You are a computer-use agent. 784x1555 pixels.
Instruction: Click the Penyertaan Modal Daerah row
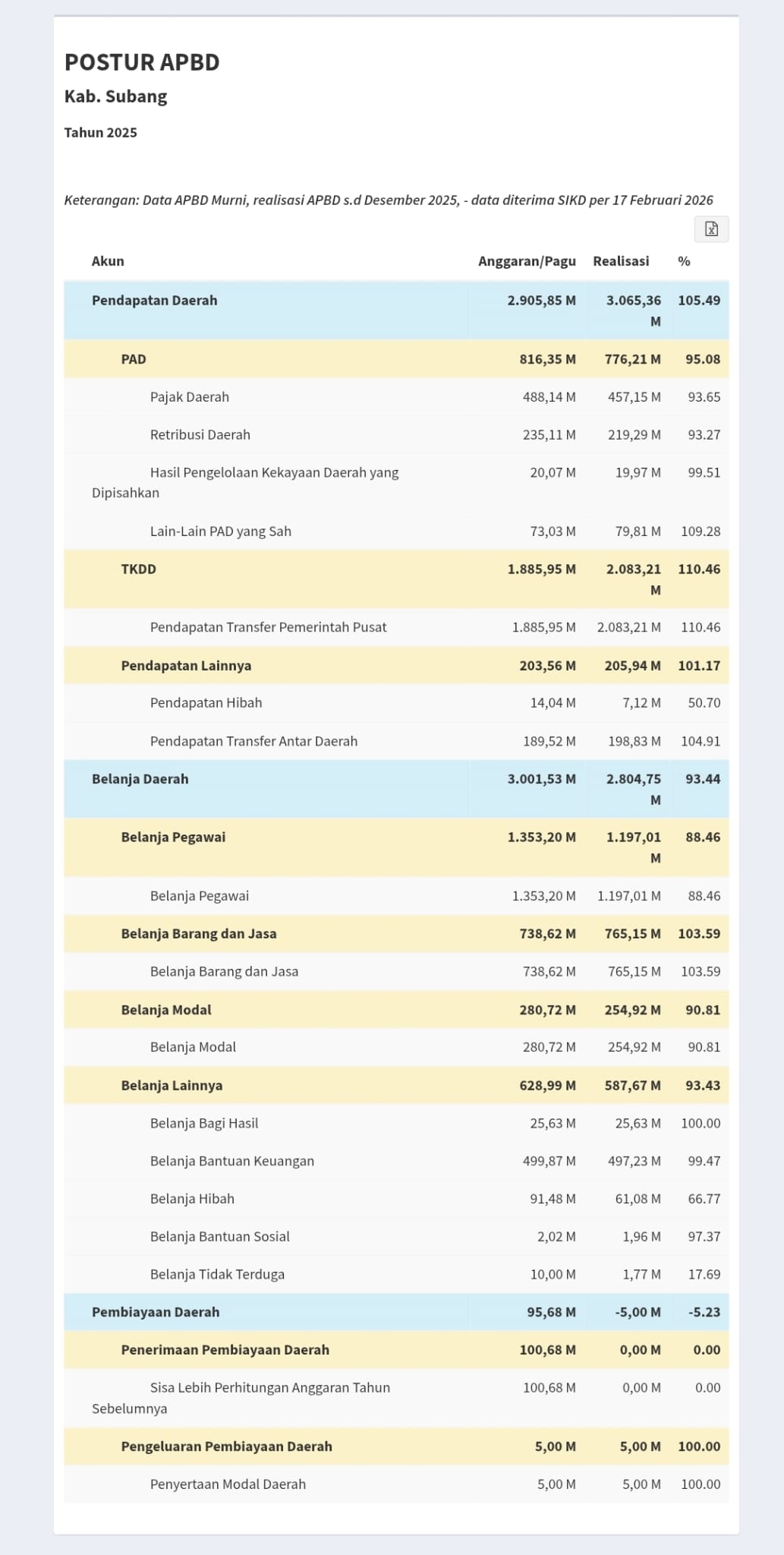pos(228,1484)
